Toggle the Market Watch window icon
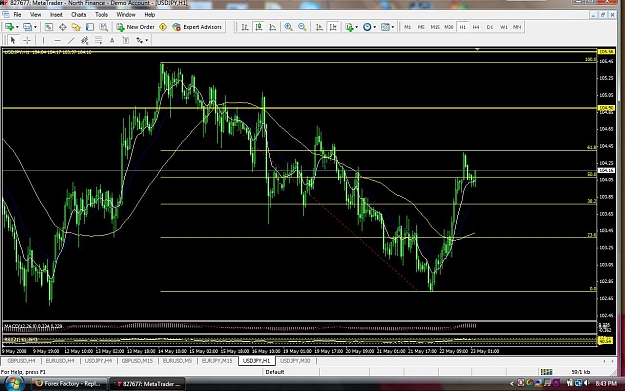This screenshot has width=625, height=391. point(49,27)
